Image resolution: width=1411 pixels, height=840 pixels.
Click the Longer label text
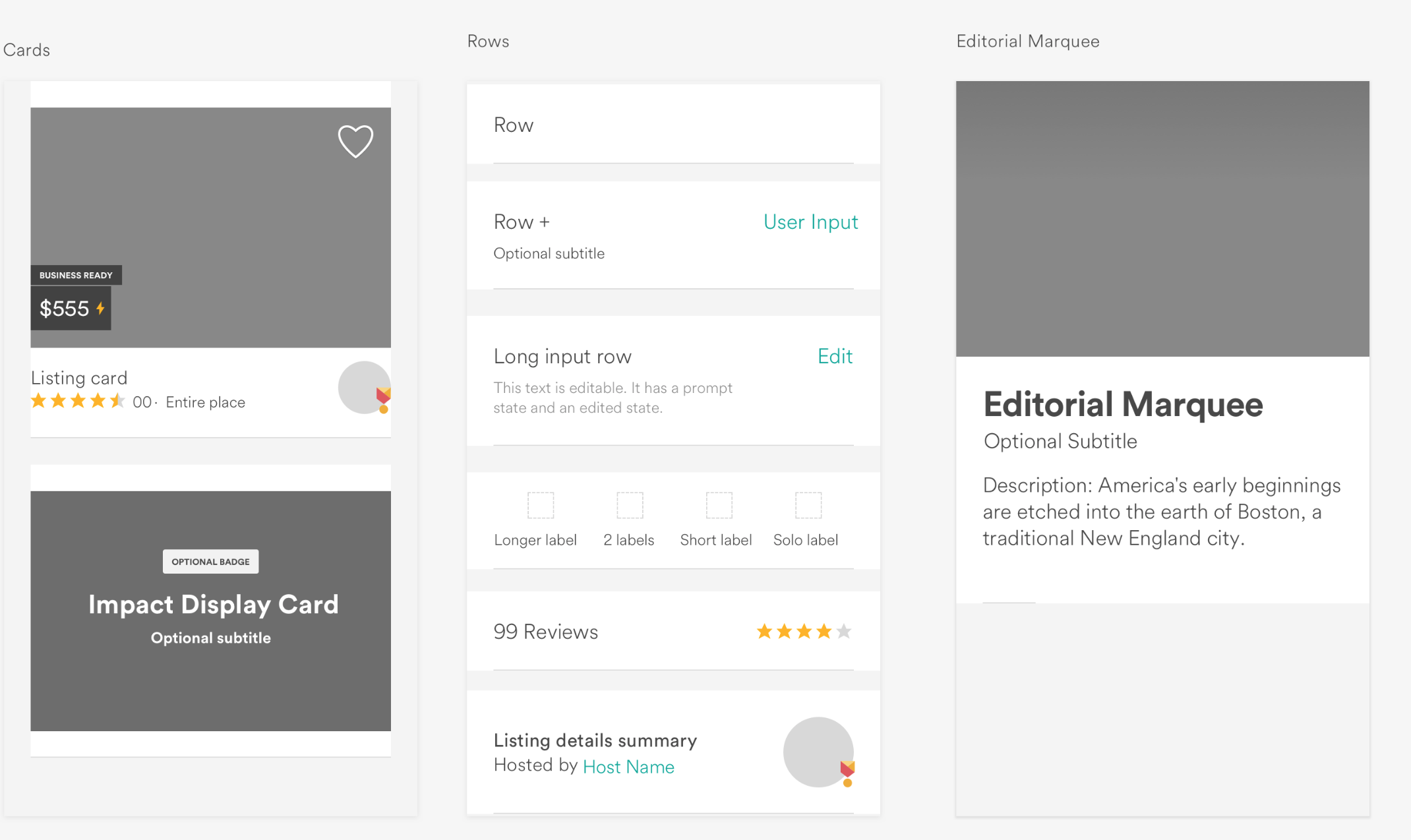click(x=535, y=540)
